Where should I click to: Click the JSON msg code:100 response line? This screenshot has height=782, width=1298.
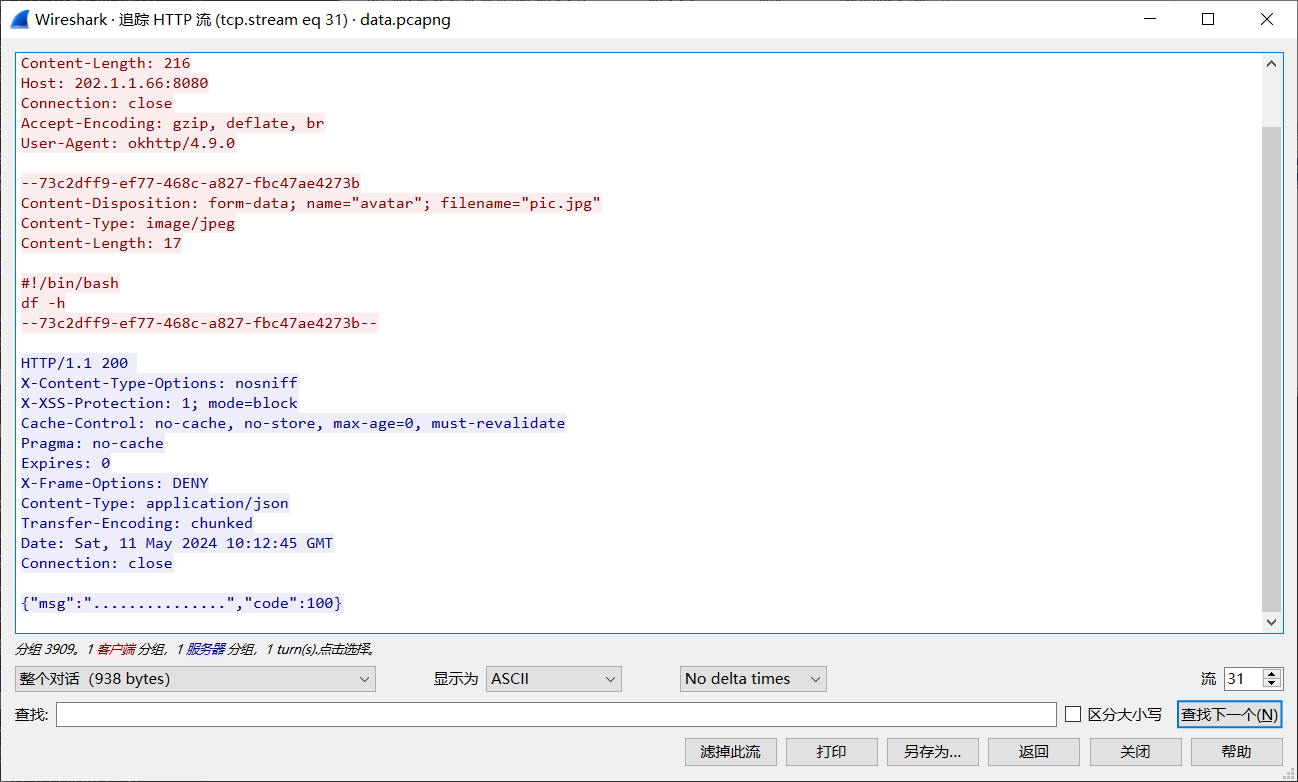coord(182,603)
